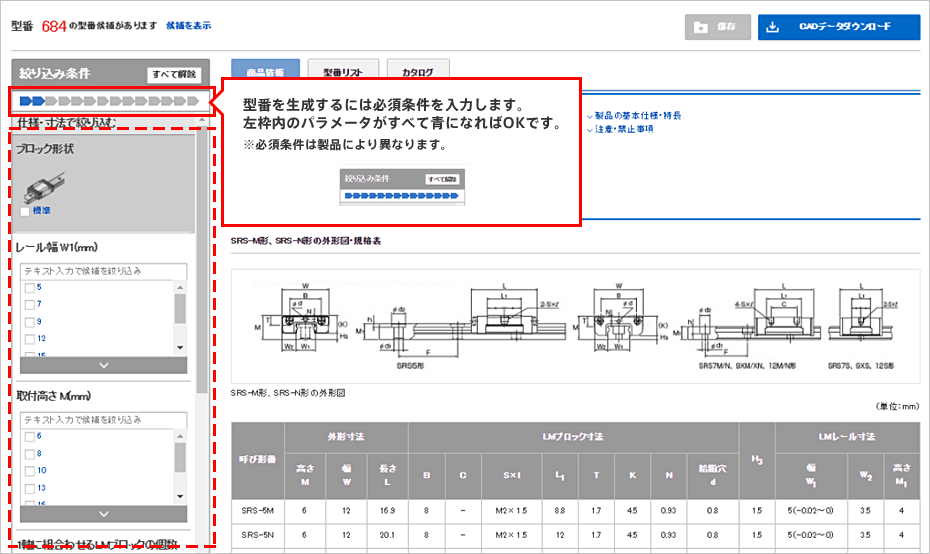Switch to the 商品情報 tab

coord(265,69)
